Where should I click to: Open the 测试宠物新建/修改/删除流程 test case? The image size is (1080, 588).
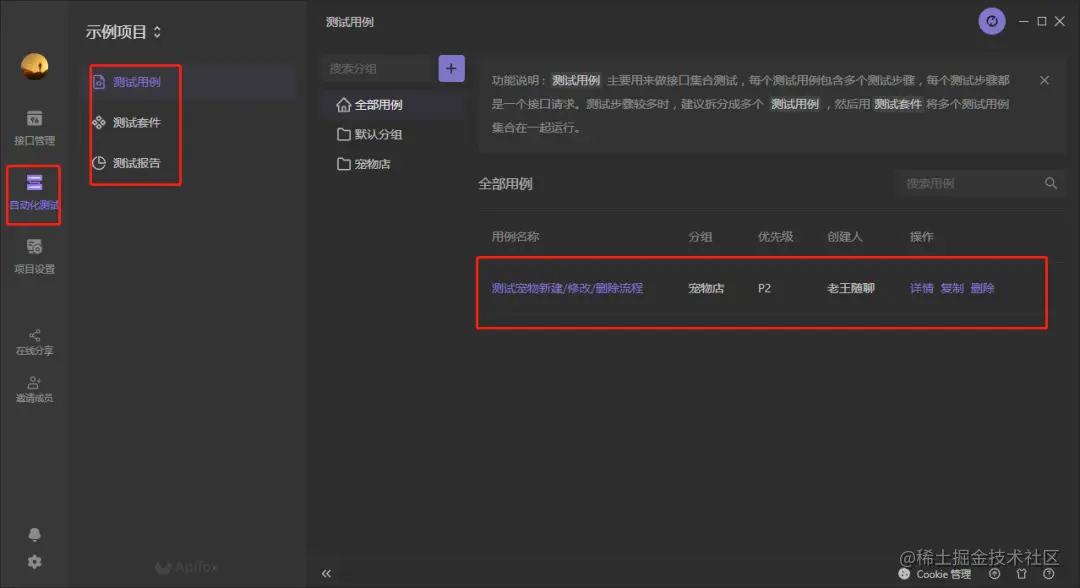566,287
